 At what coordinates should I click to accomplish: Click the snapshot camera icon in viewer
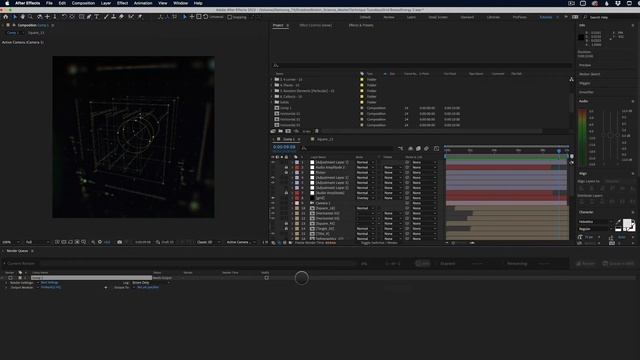[x=120, y=242]
